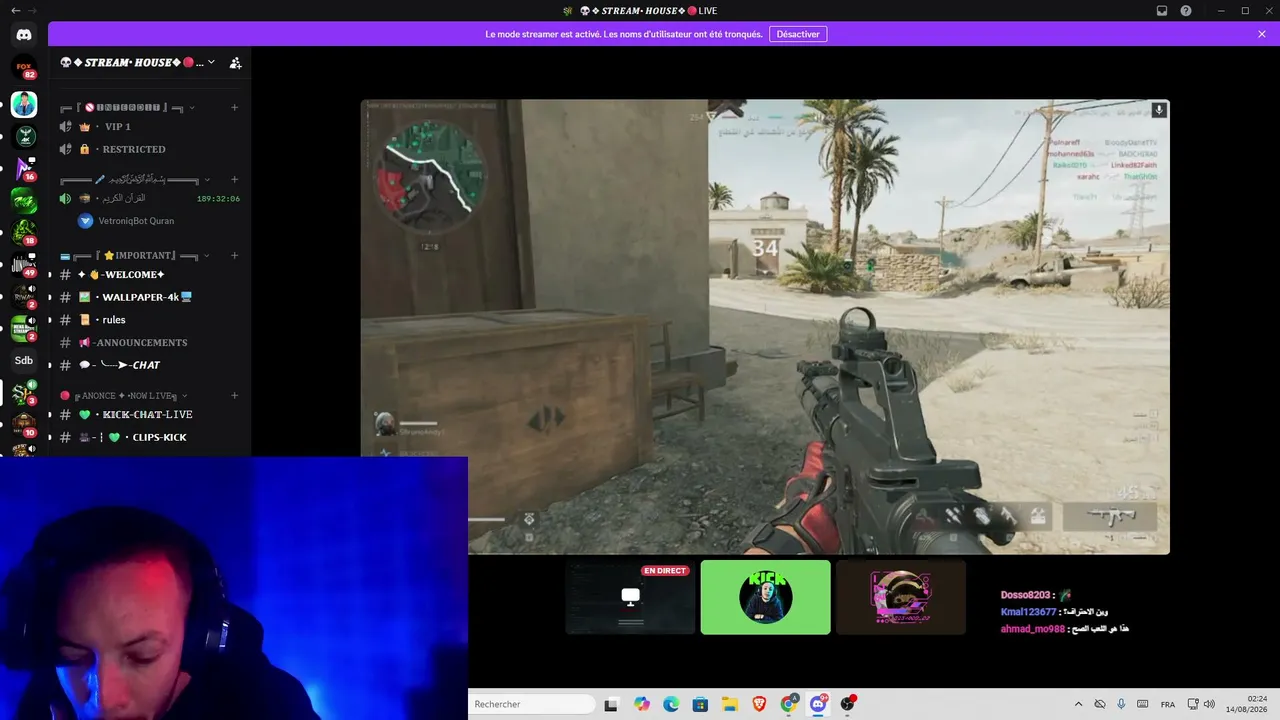1280x720 pixels.
Task: Dismiss the streamer mode banner
Action: [x=1262, y=34]
